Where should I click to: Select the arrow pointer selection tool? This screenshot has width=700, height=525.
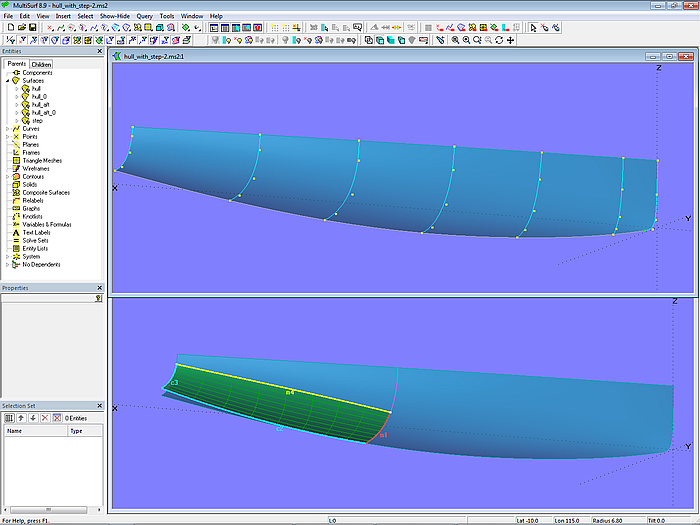pos(533,28)
